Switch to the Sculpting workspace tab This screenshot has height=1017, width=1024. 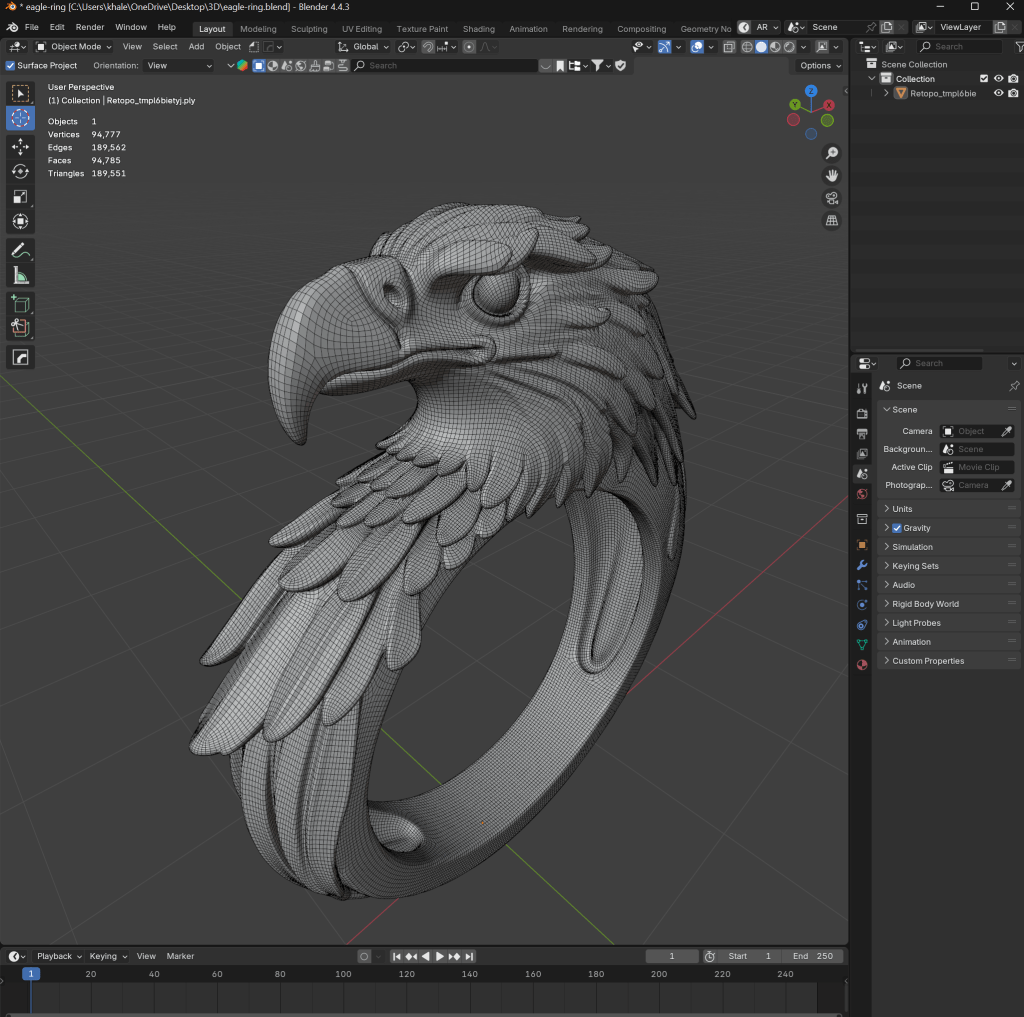[309, 29]
